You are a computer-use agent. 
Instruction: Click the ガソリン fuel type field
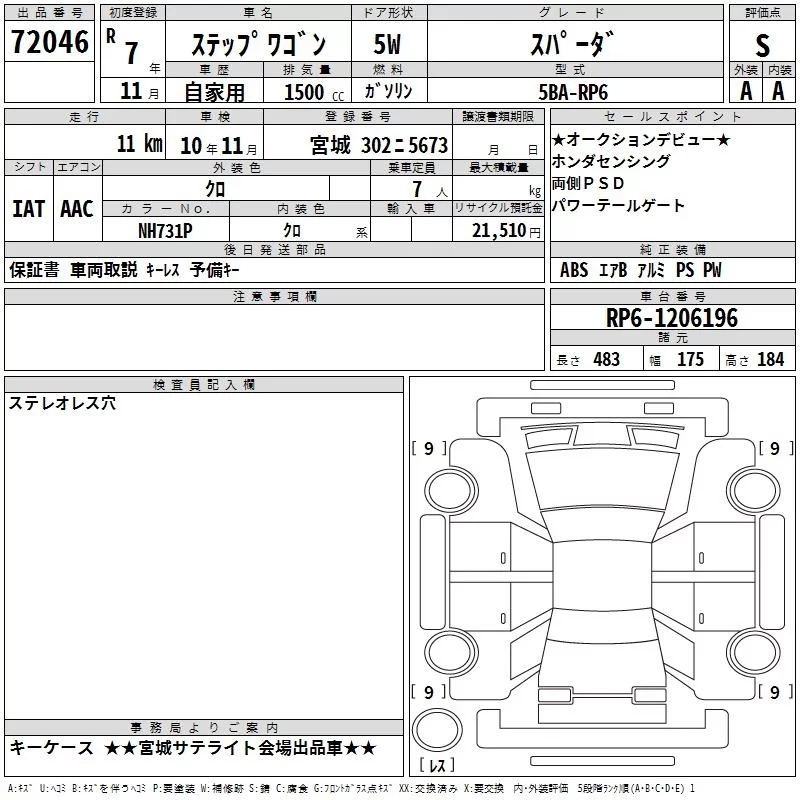(x=388, y=91)
